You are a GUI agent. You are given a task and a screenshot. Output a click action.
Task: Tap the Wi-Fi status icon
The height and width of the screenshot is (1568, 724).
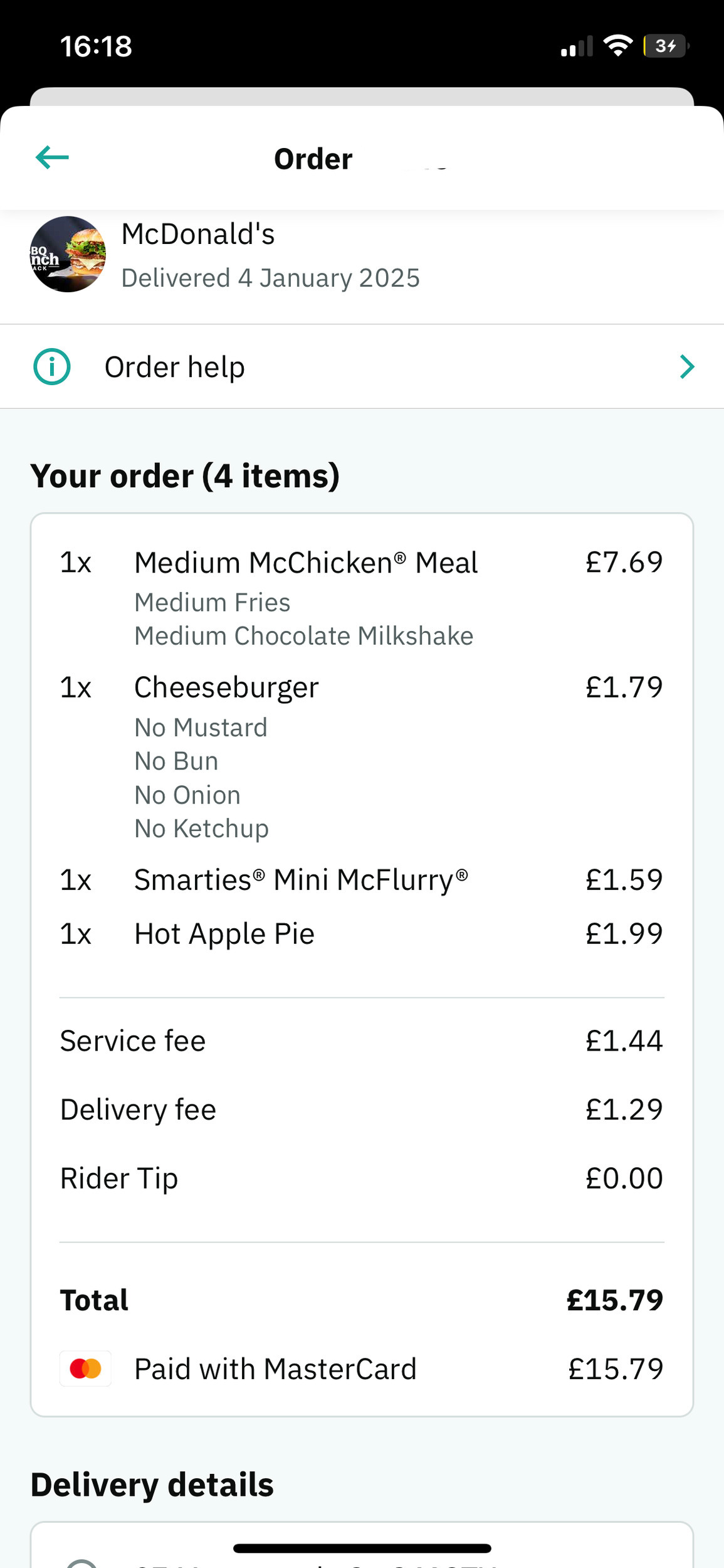click(617, 46)
